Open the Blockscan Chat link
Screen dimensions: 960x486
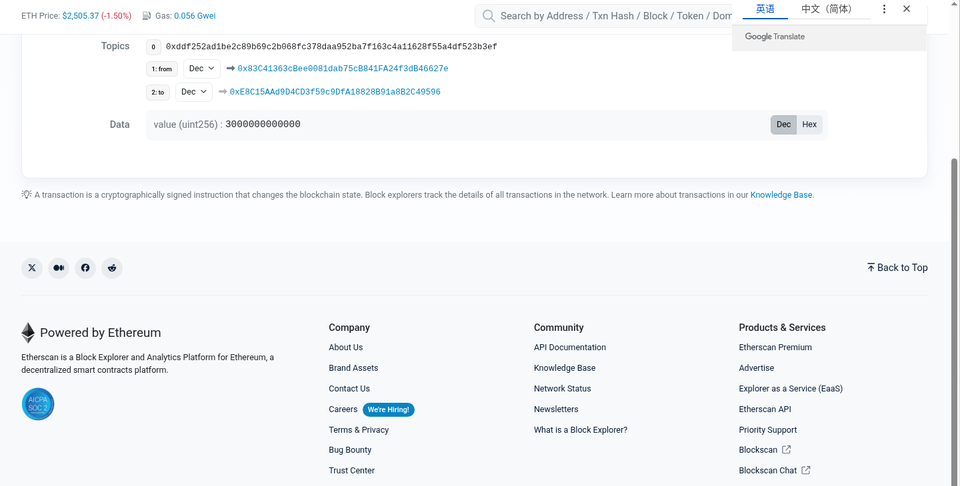tap(768, 470)
